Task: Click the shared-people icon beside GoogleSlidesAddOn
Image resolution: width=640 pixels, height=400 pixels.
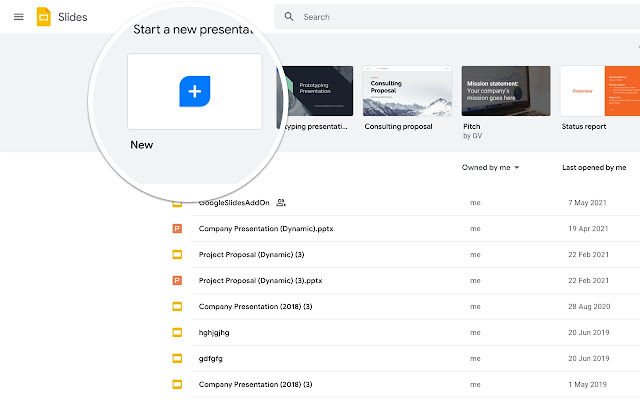Action: click(x=281, y=202)
